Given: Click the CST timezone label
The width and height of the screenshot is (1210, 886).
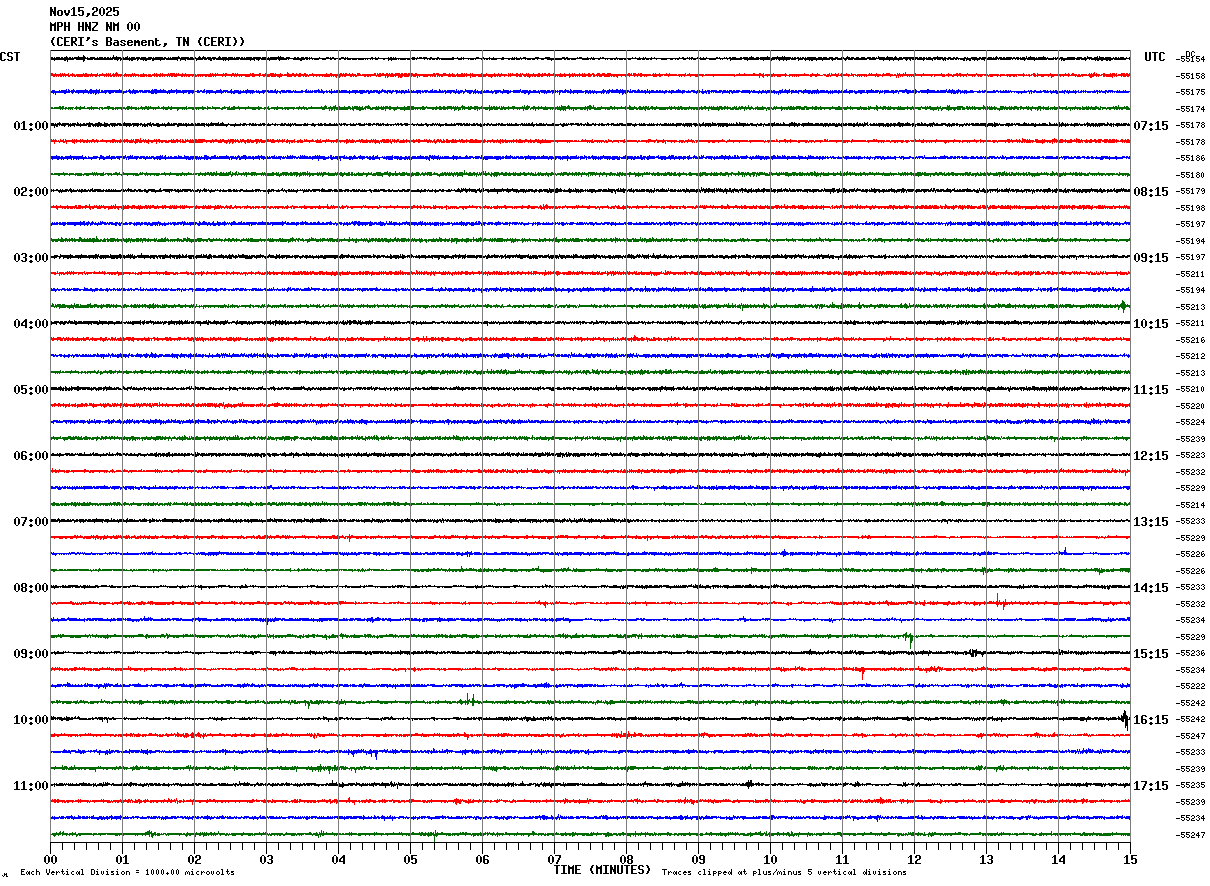Looking at the screenshot, I should tap(10, 57).
